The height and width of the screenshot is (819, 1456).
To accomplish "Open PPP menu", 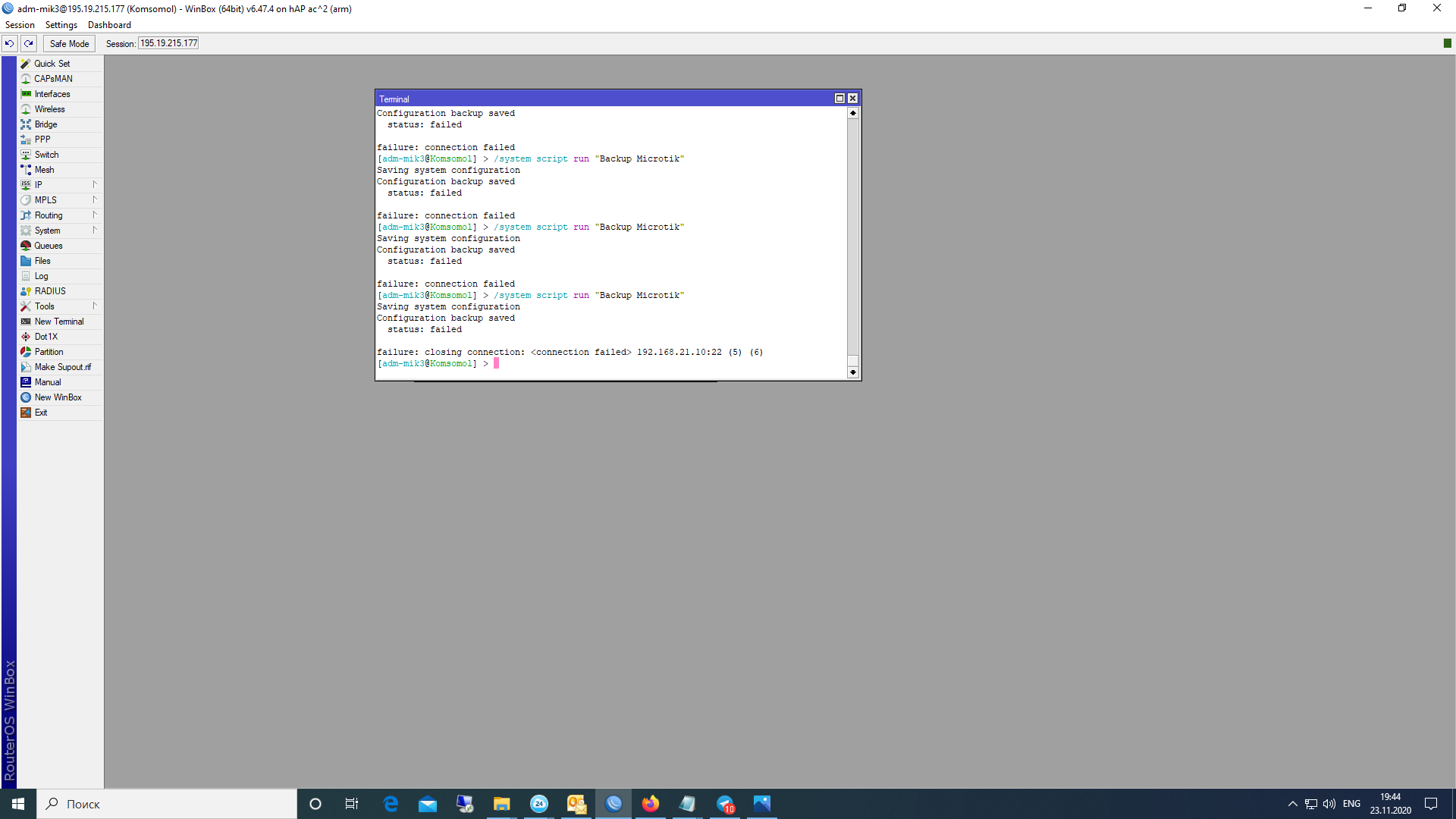I will coord(60,140).
